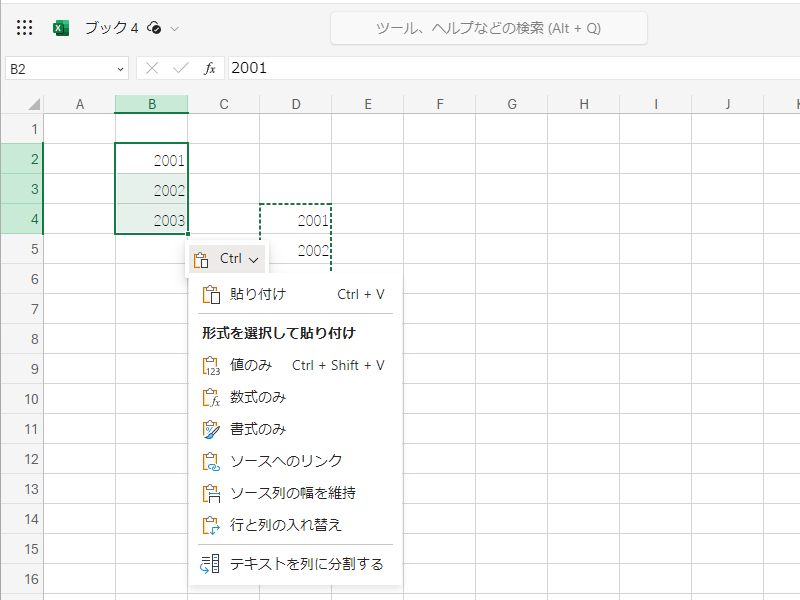Open the search box (Alt + Q)
Image resolution: width=800 pixels, height=600 pixels.
pyautogui.click(x=487, y=28)
